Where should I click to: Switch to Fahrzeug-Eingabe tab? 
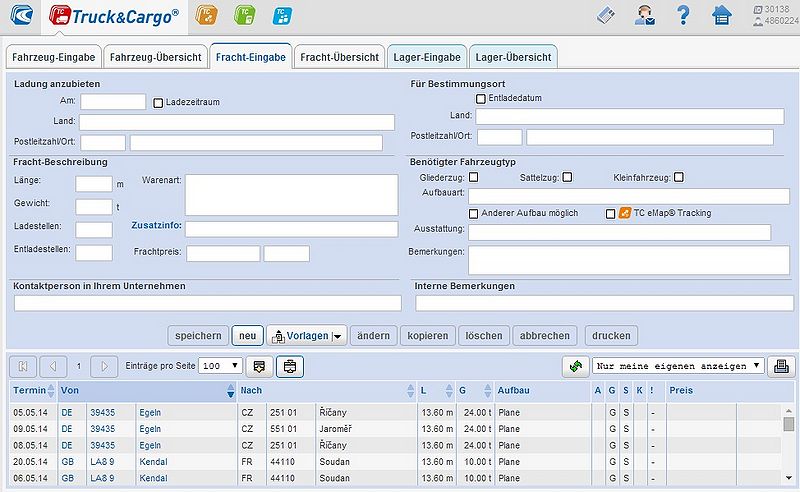coord(54,57)
